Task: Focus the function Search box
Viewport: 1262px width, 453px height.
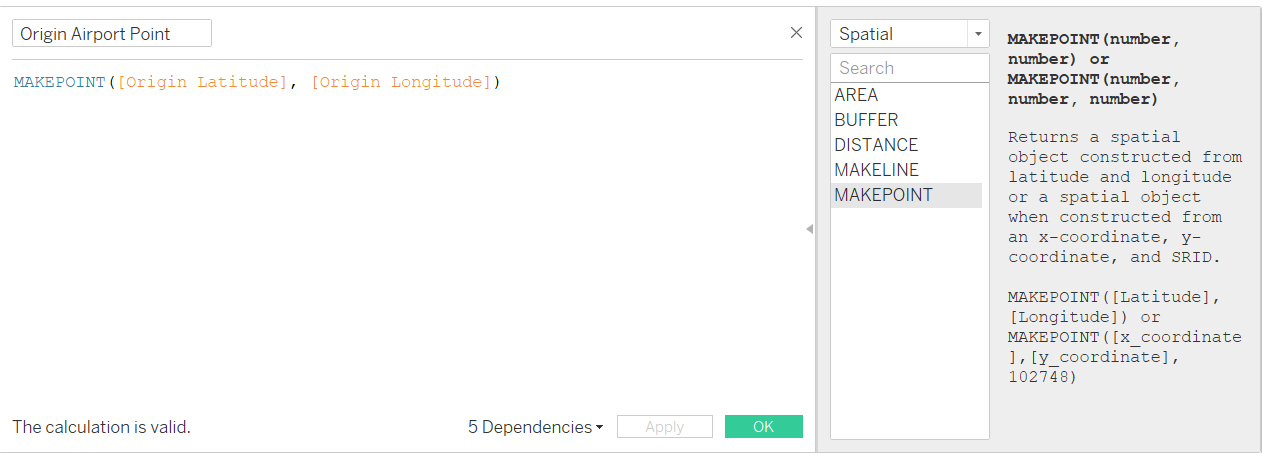Action: tap(909, 68)
